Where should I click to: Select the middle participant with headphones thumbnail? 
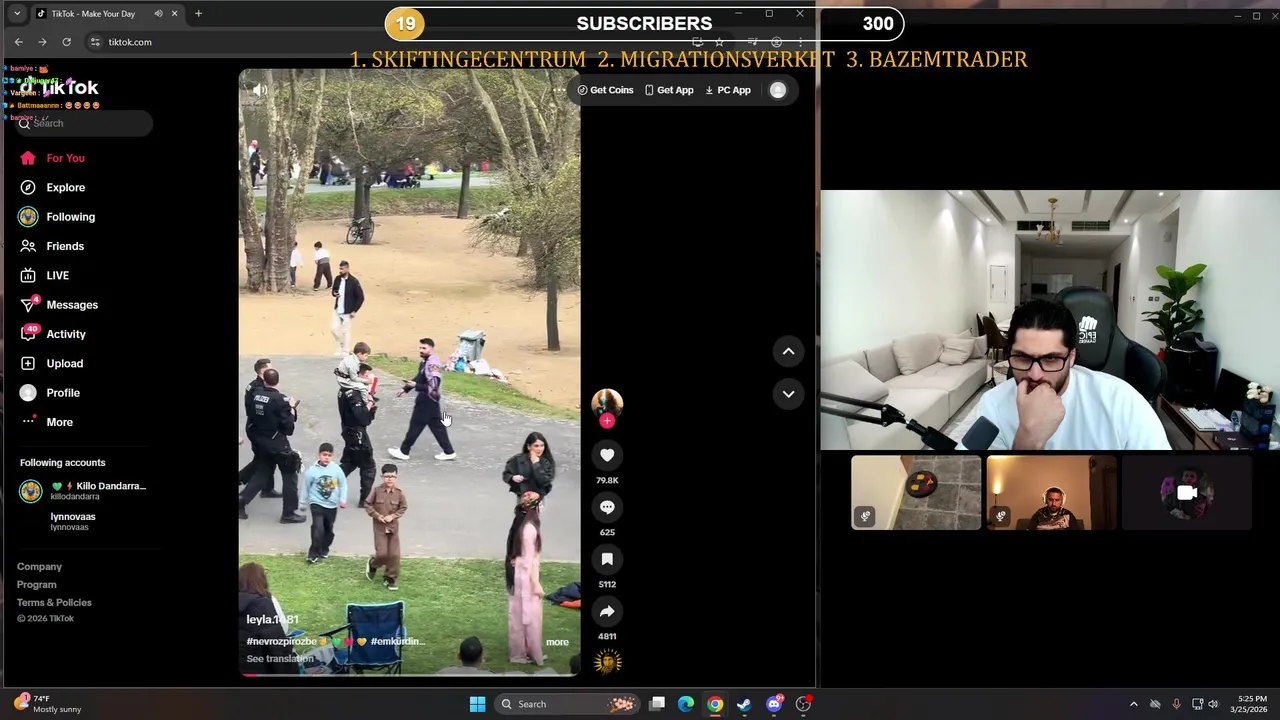1051,492
